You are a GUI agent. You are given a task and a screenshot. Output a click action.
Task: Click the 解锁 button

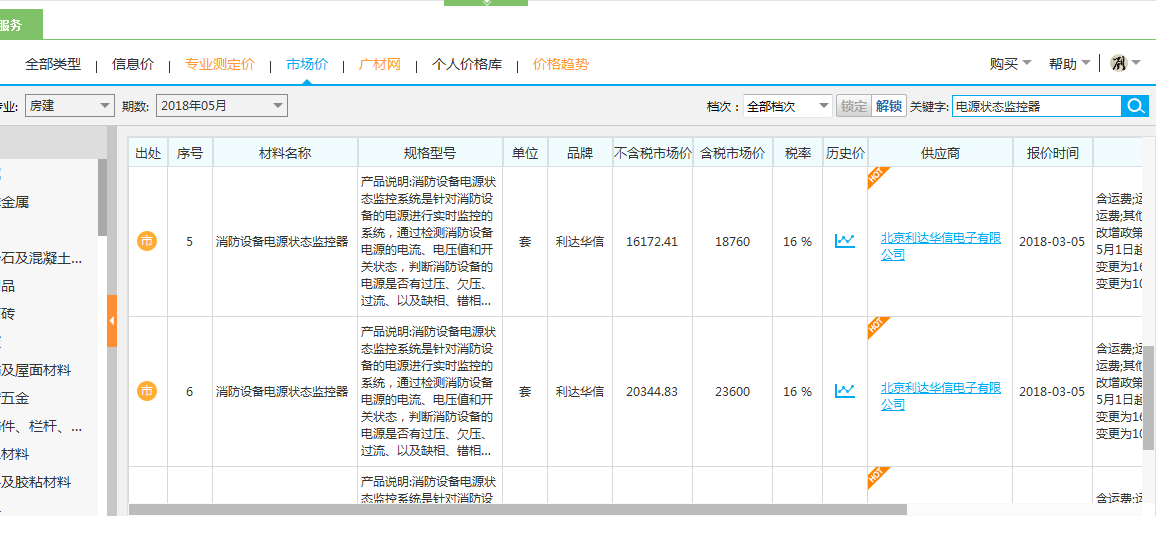[888, 106]
